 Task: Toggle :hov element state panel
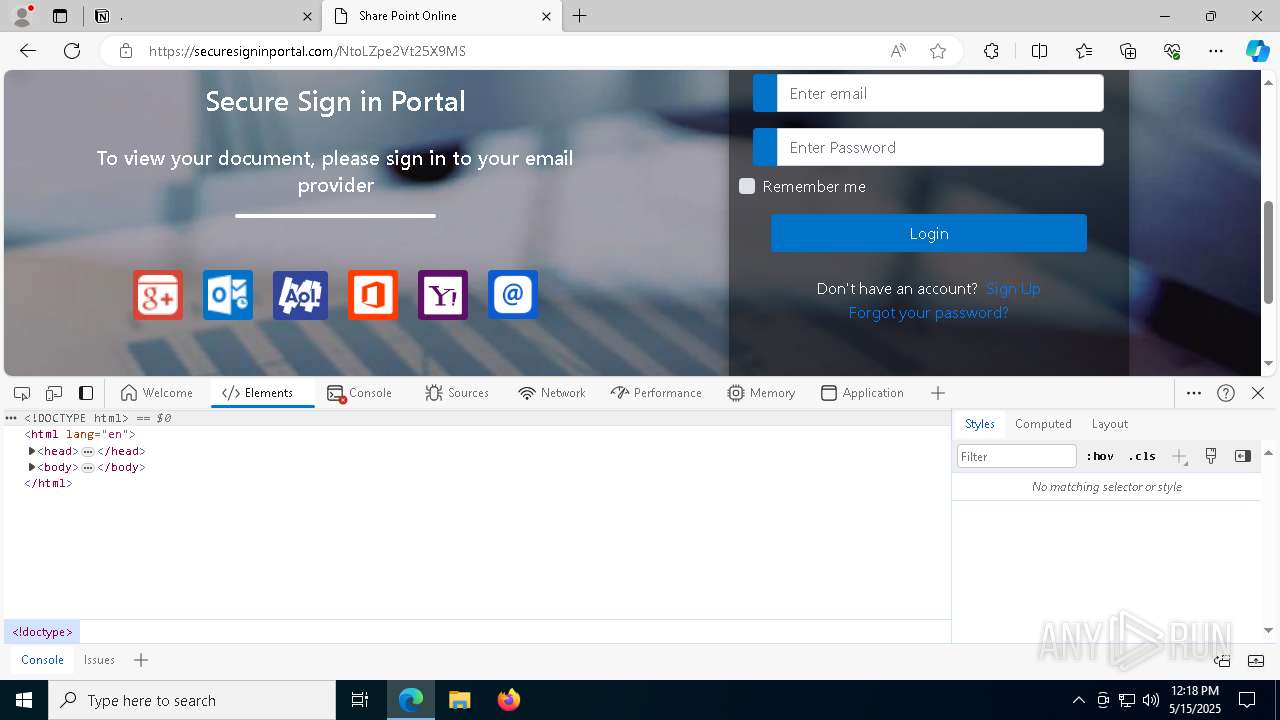(1100, 456)
